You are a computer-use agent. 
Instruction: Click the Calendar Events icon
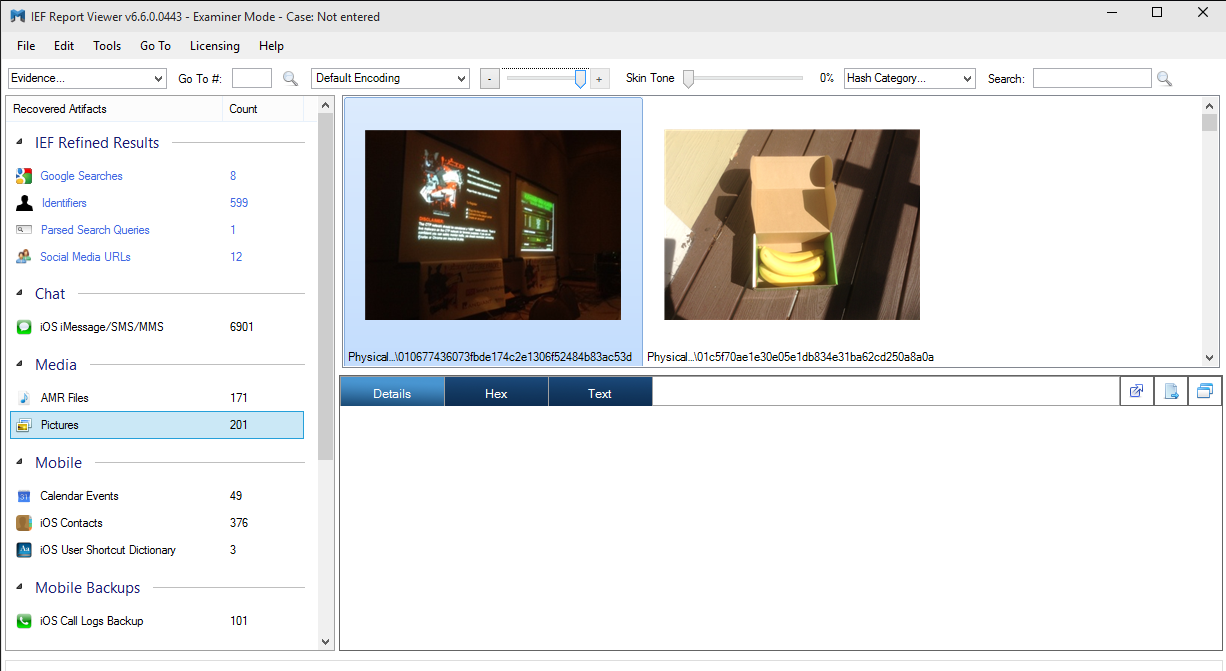24,496
